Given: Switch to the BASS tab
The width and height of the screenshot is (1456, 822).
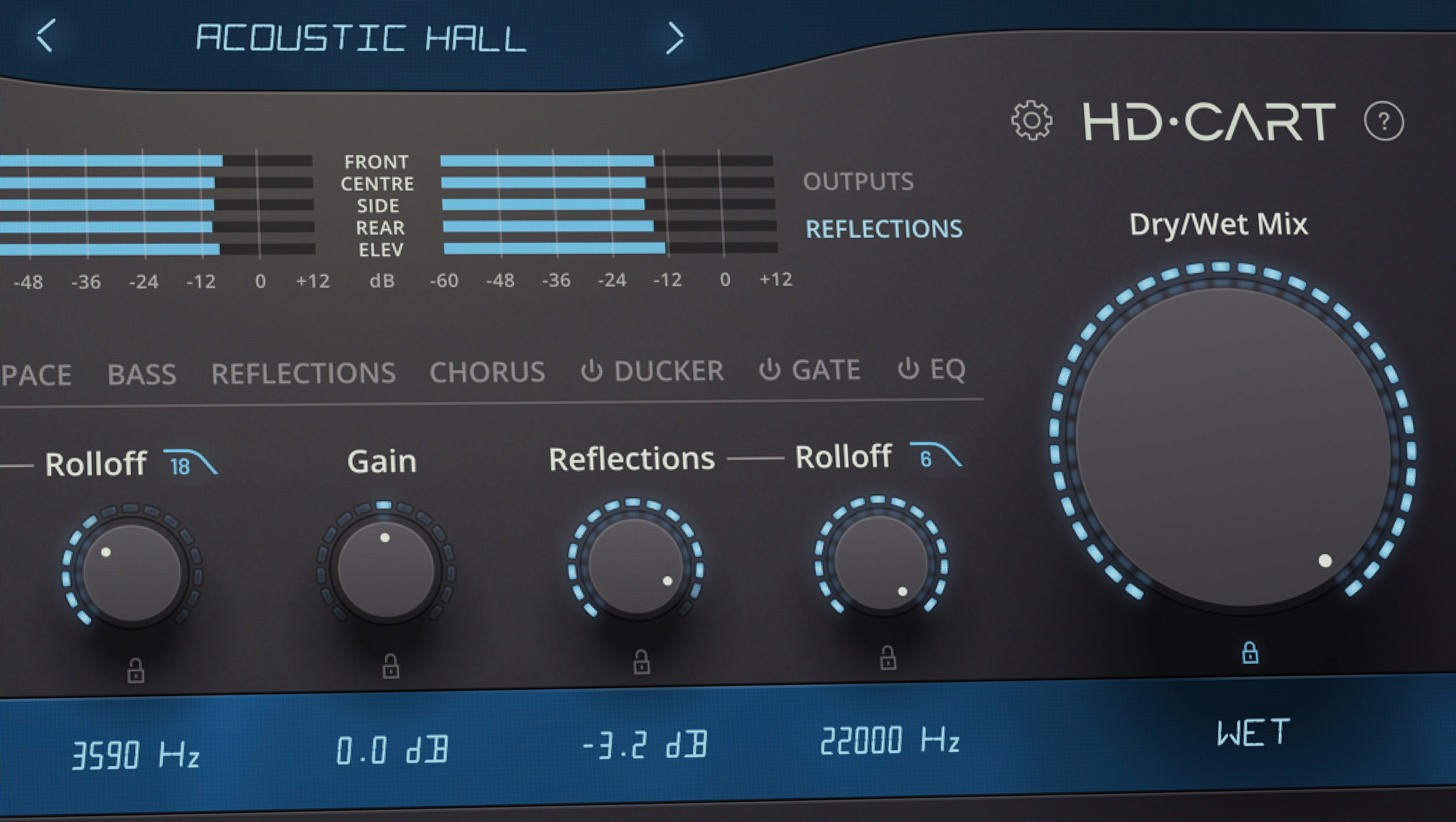Looking at the screenshot, I should click(x=142, y=374).
